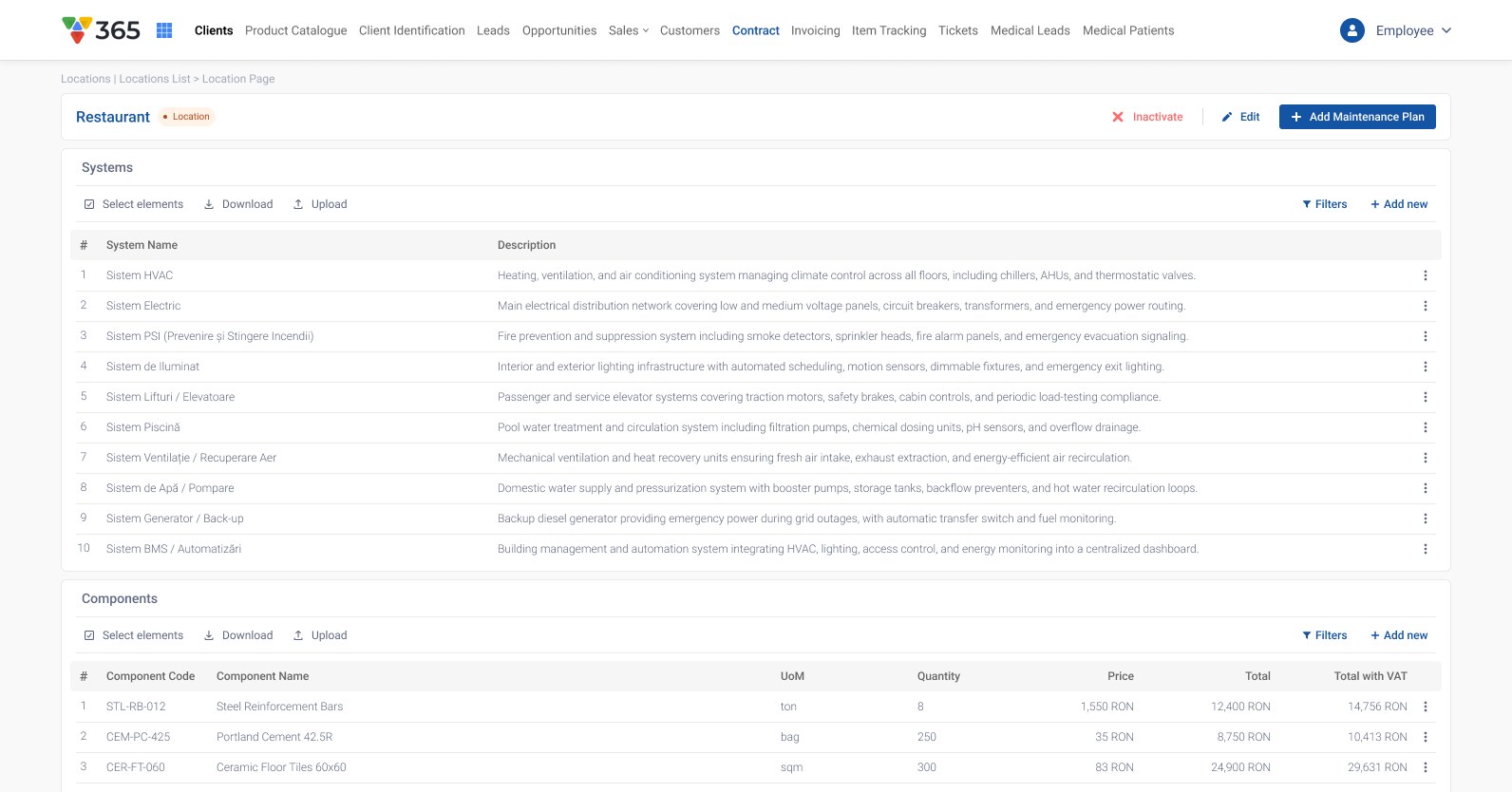
Task: Click the employee avatar icon
Action: click(1352, 30)
